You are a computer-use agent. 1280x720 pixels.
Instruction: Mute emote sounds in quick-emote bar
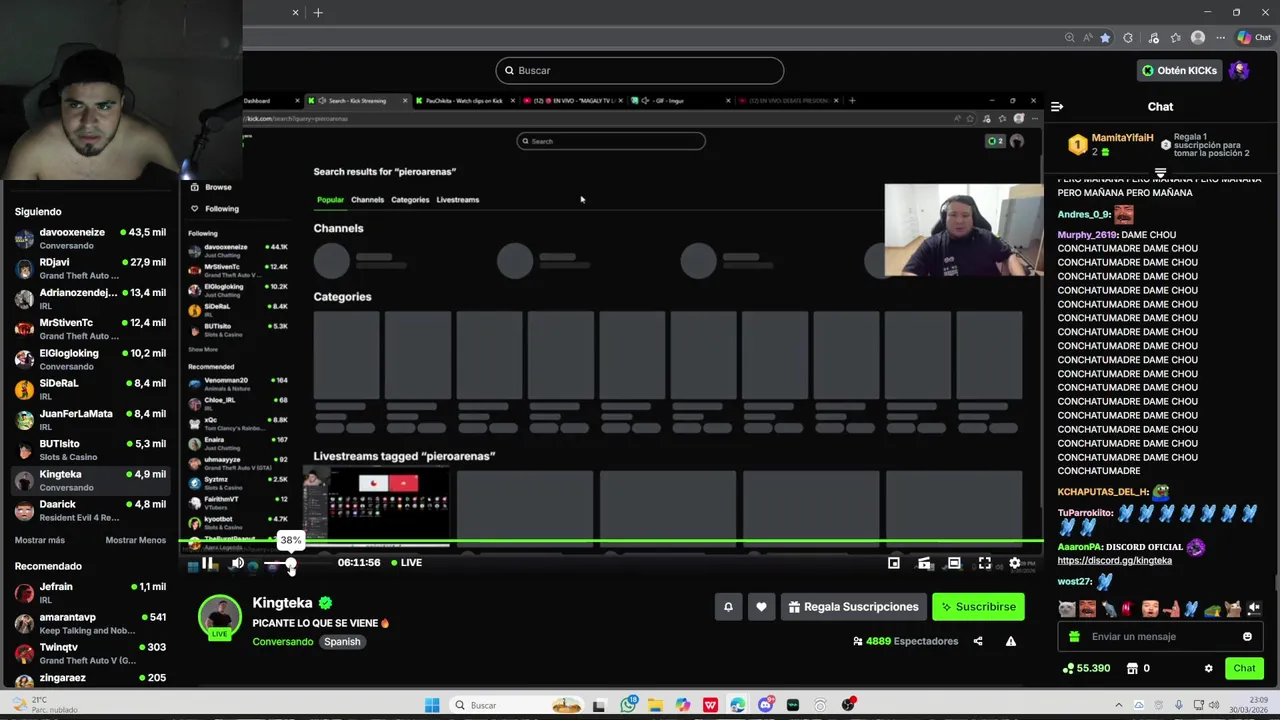[x=1254, y=608]
